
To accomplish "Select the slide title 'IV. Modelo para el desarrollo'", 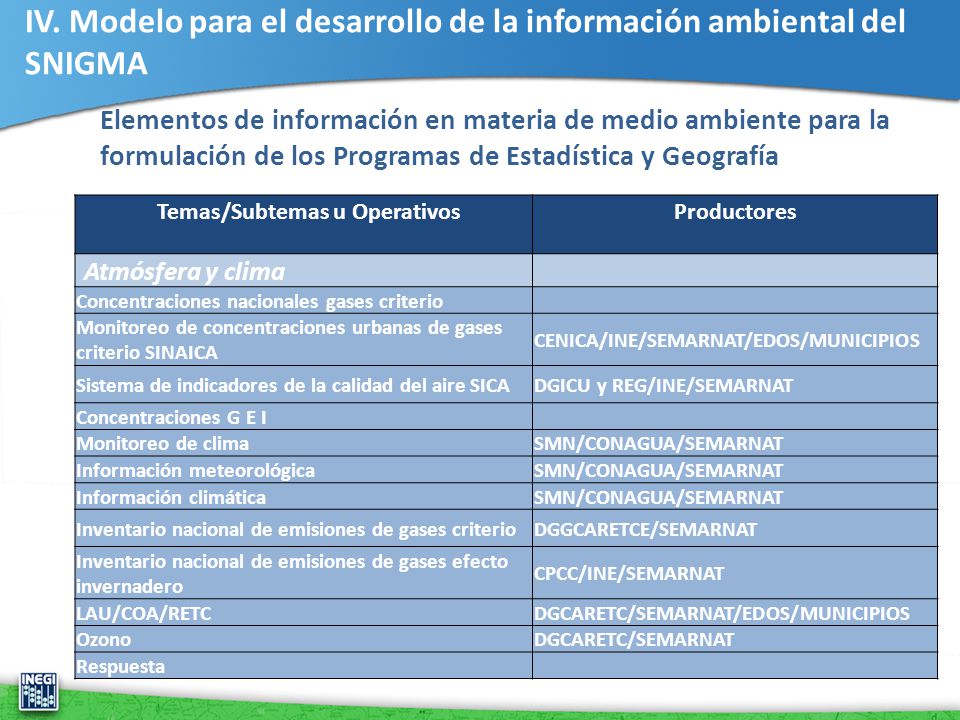I will 465,42.
